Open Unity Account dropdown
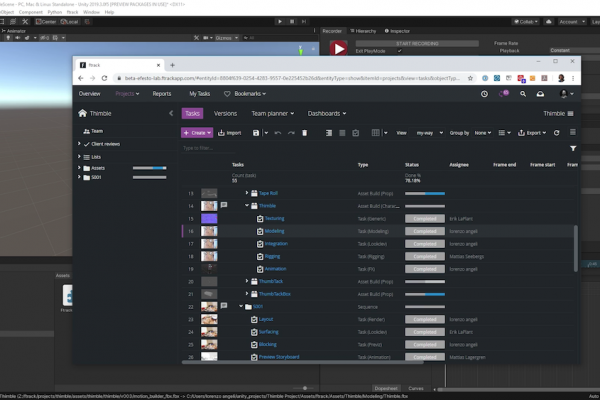The width and height of the screenshot is (600, 400). click(572, 22)
